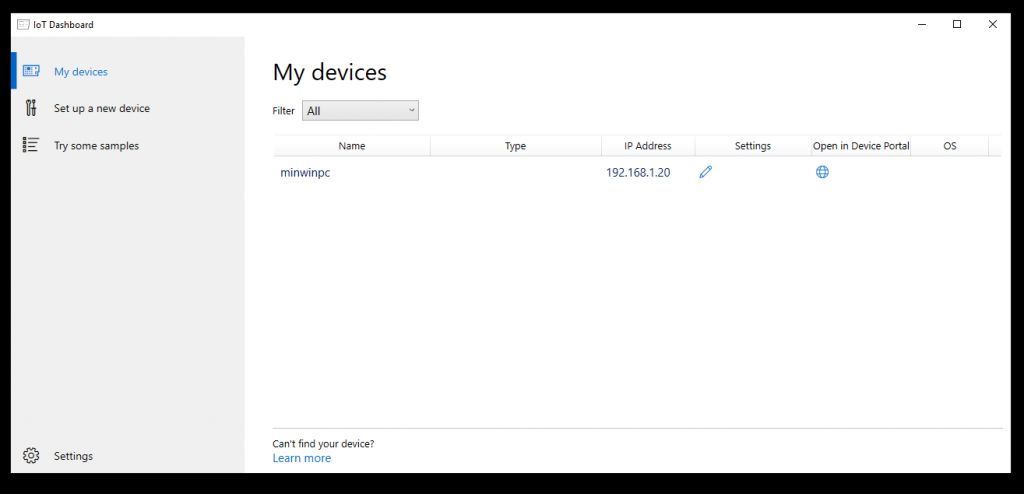
Task: Click the Settings gear icon in sidebar
Action: [31, 455]
